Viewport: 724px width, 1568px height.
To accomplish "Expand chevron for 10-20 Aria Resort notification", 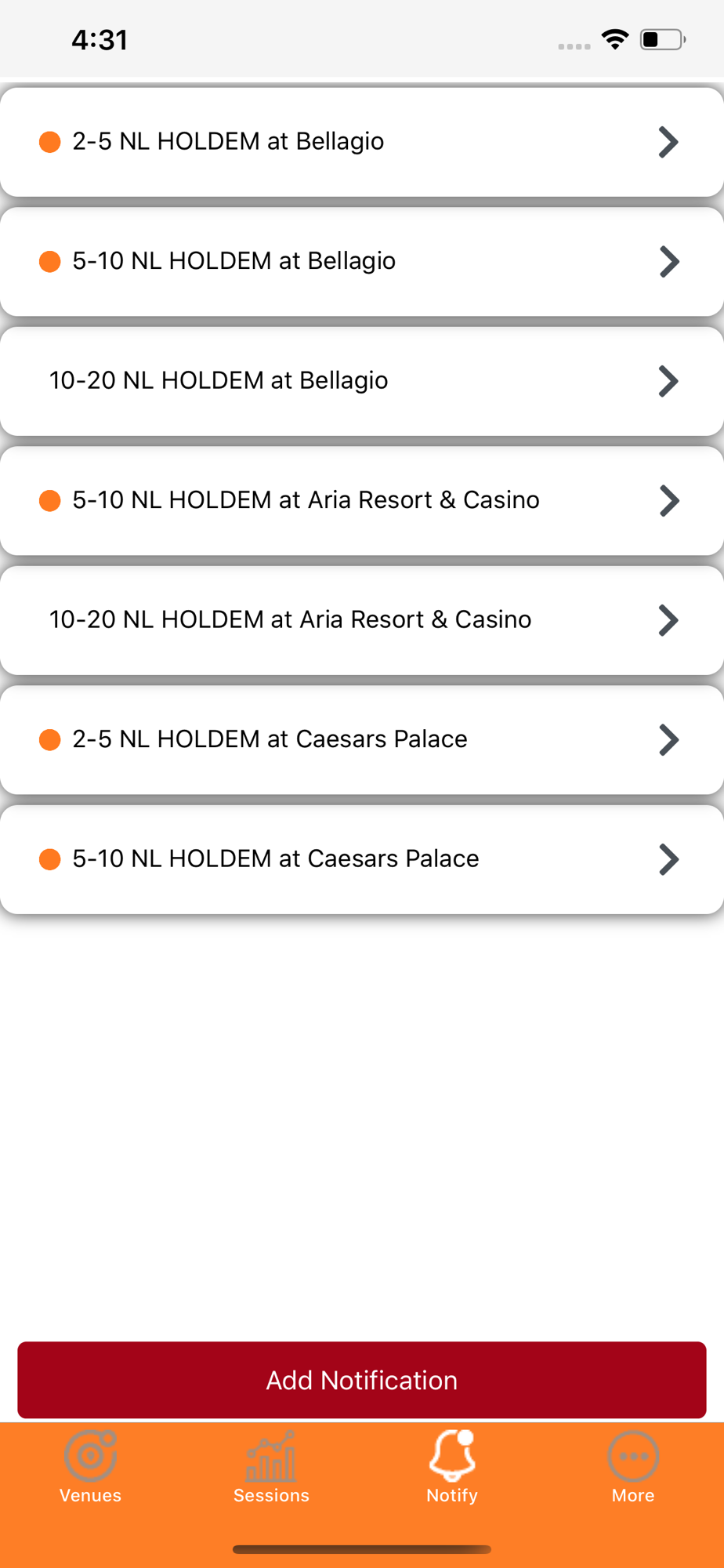I will (668, 620).
